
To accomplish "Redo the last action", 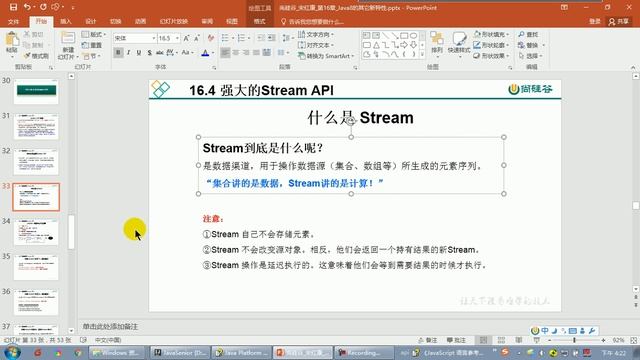I will tap(43, 7).
